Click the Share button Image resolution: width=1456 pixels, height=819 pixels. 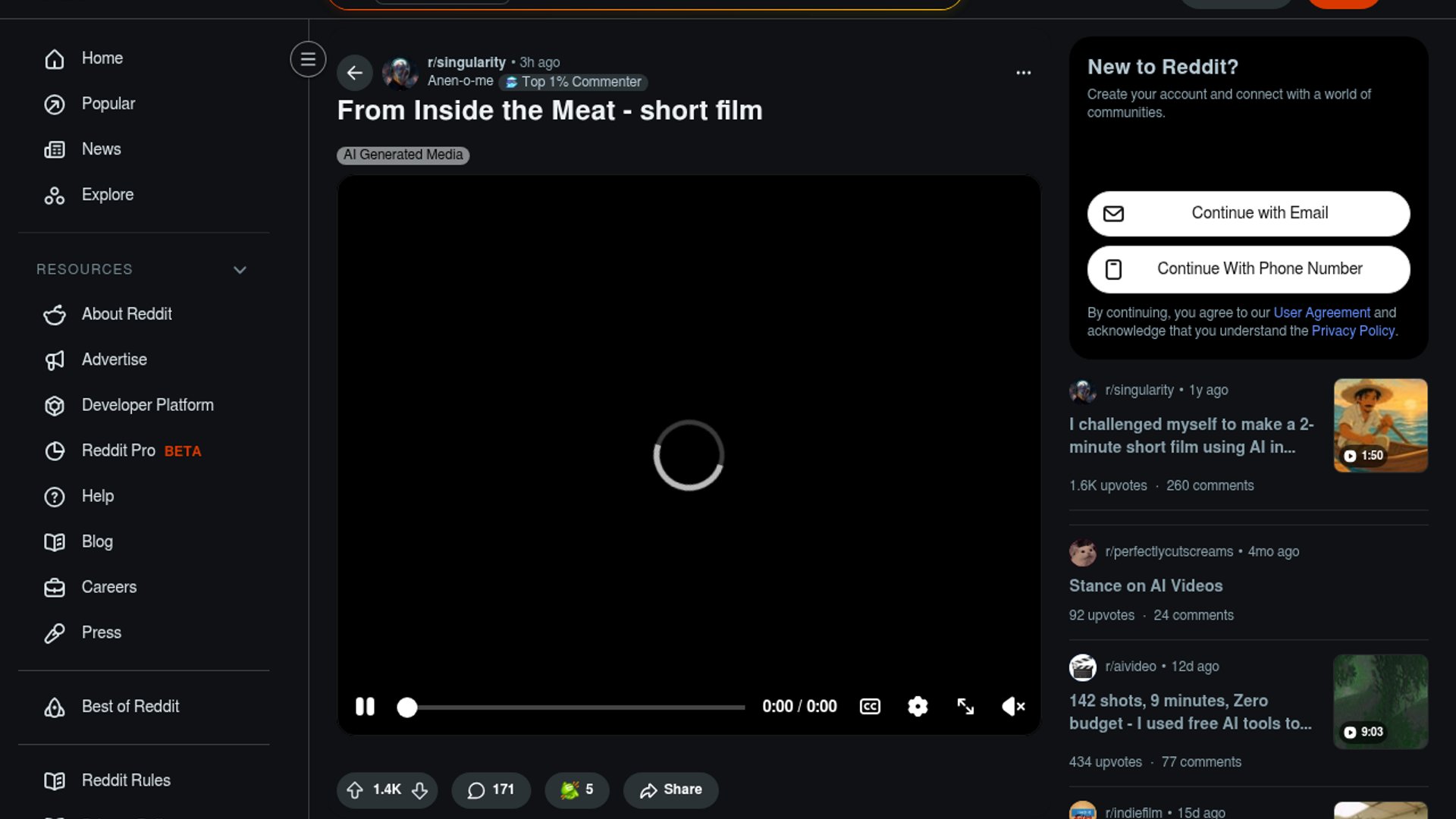(670, 790)
